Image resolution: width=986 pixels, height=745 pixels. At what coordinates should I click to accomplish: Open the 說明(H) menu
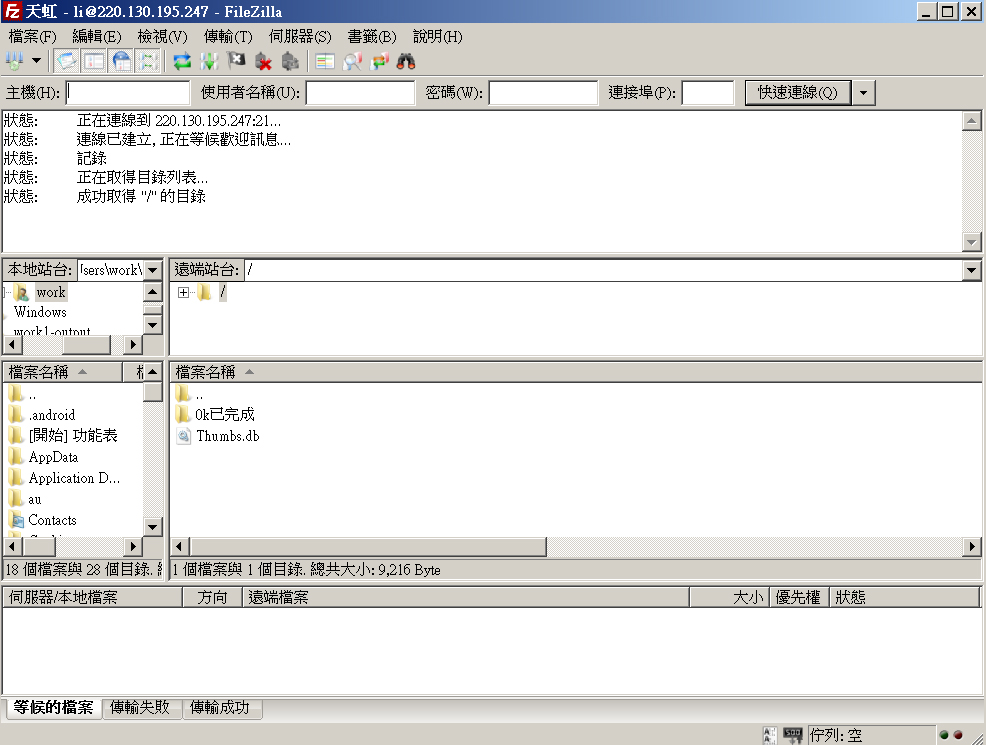[438, 37]
